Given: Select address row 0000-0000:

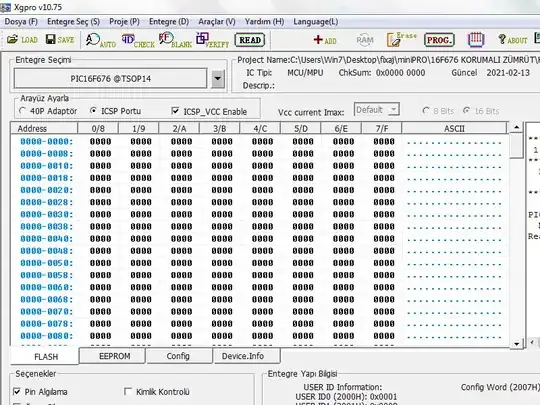Looking at the screenshot, I should coord(46,142).
